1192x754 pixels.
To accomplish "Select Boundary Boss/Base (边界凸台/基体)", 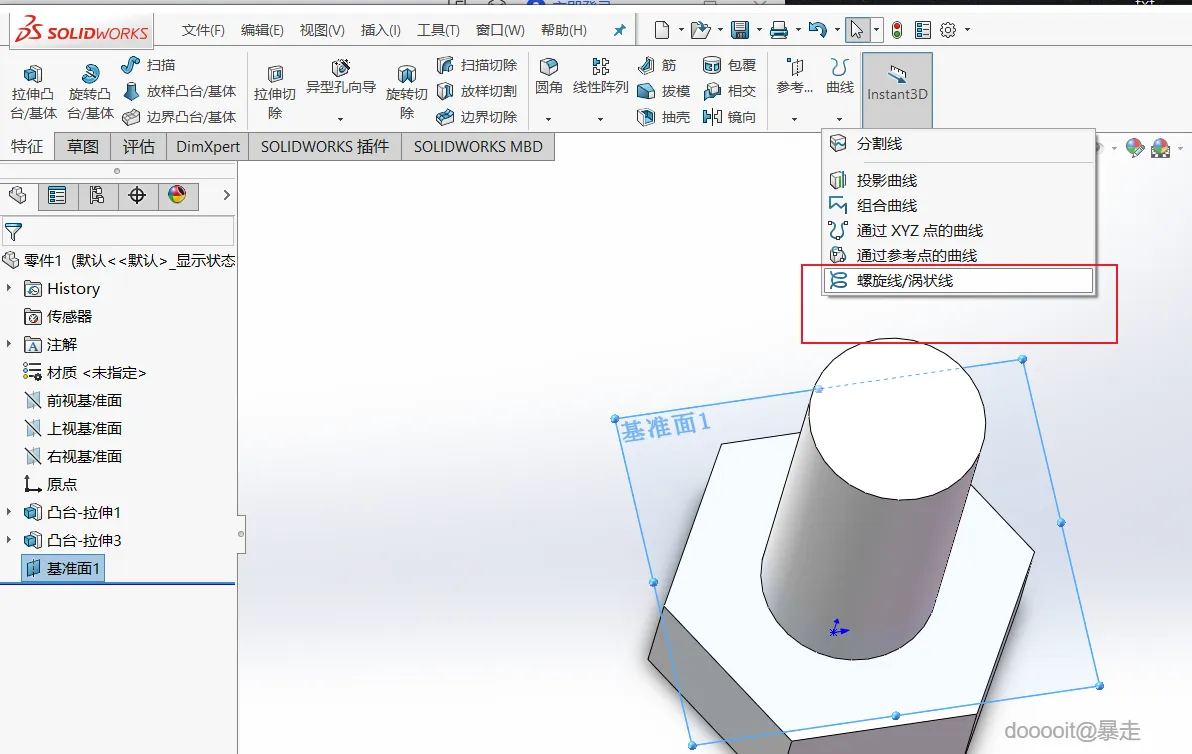I will tap(179, 117).
